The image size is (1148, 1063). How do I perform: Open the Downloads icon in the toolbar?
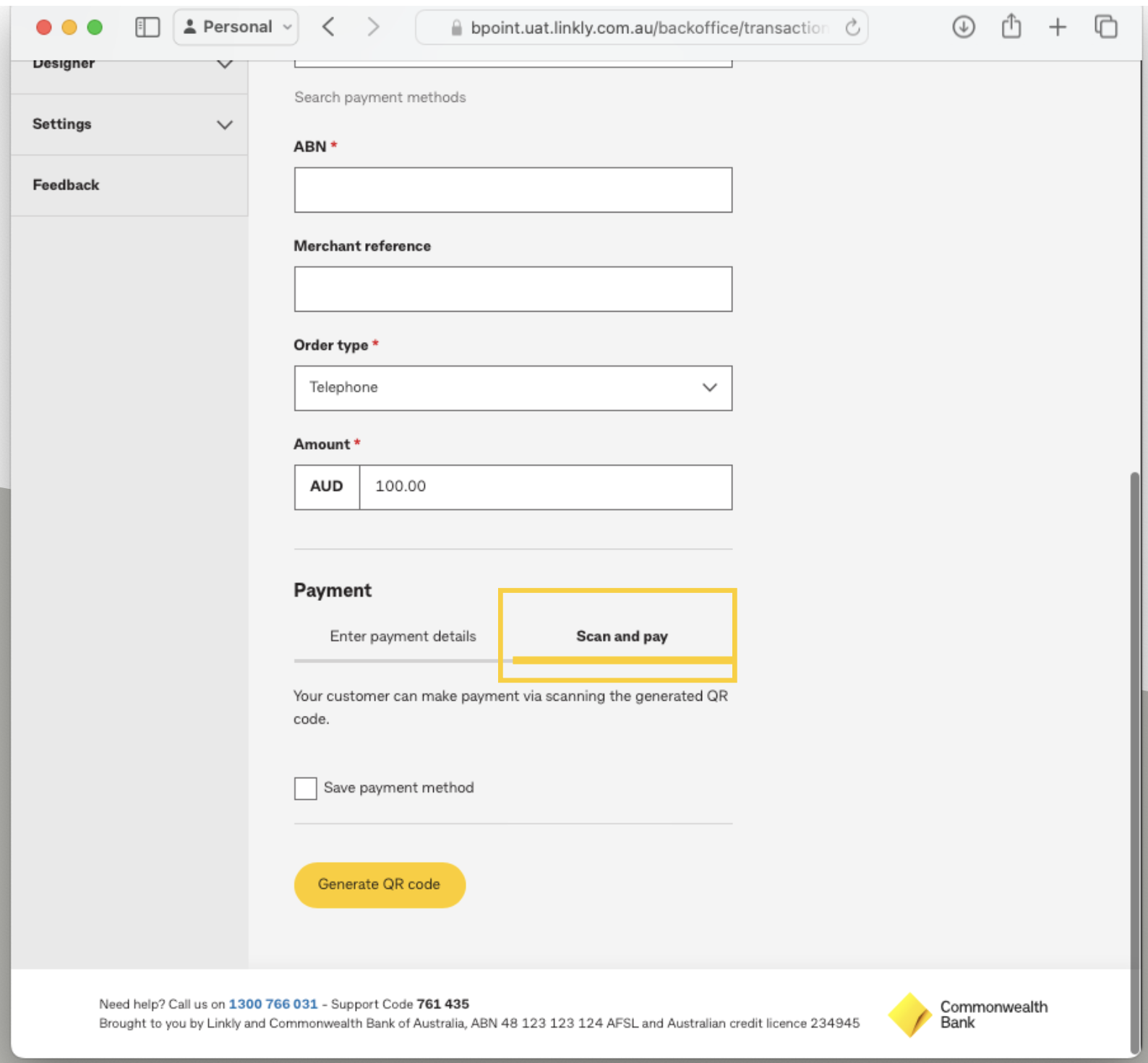[964, 27]
